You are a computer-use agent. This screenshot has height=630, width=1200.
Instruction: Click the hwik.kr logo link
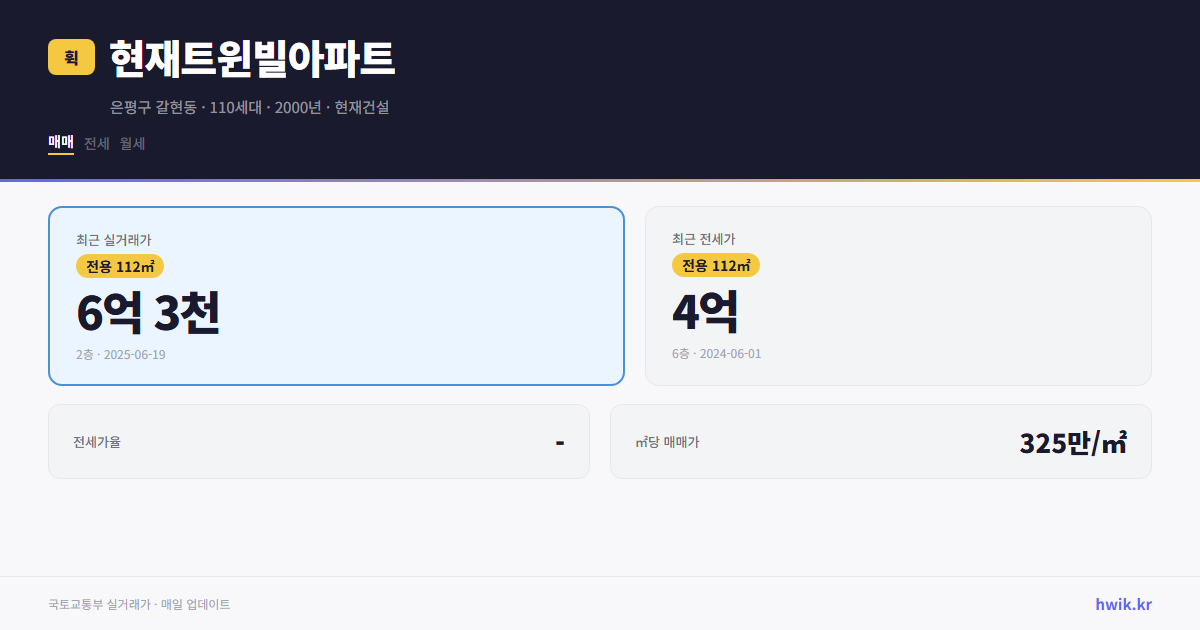pos(1122,604)
